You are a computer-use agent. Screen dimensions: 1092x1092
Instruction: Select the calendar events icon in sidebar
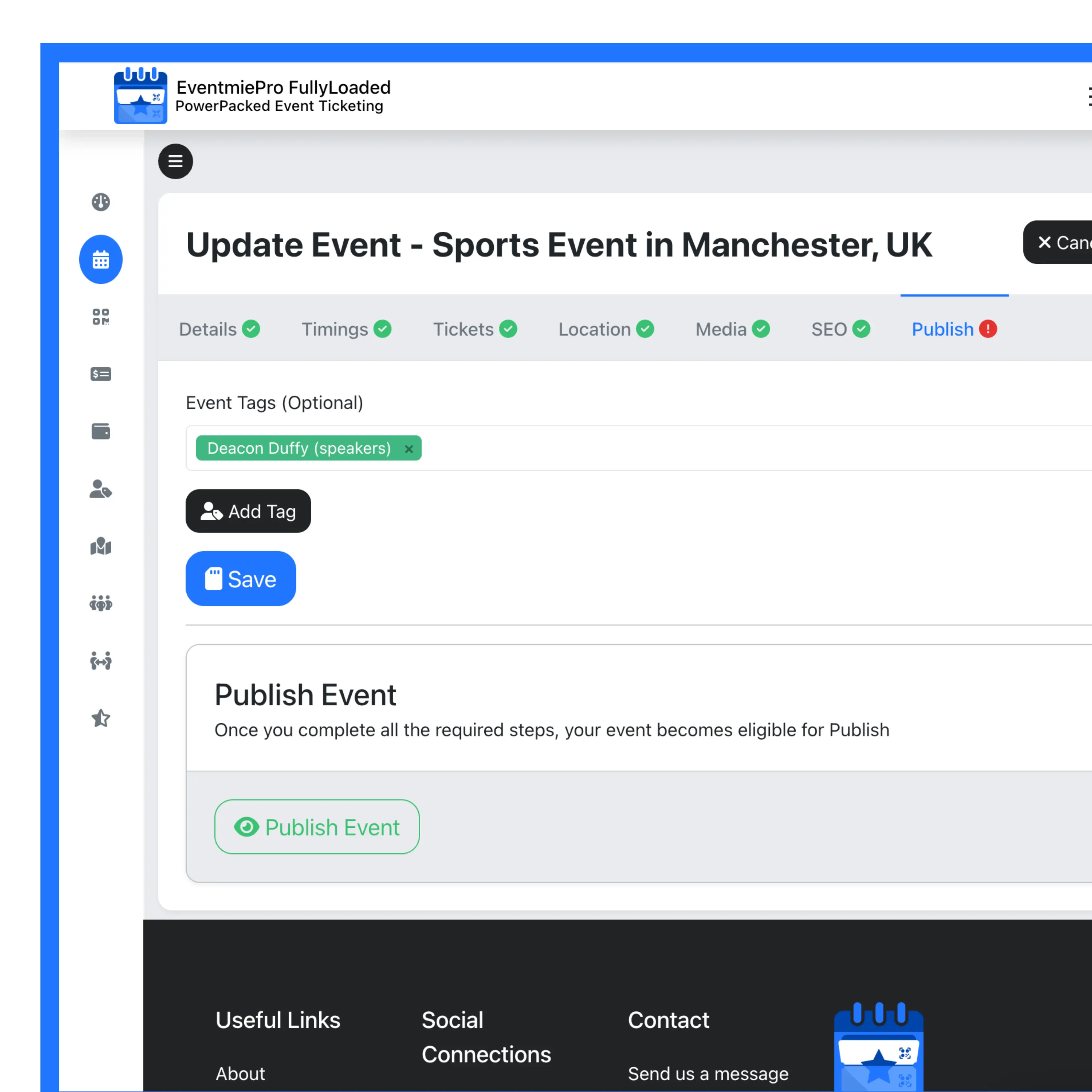tap(101, 259)
